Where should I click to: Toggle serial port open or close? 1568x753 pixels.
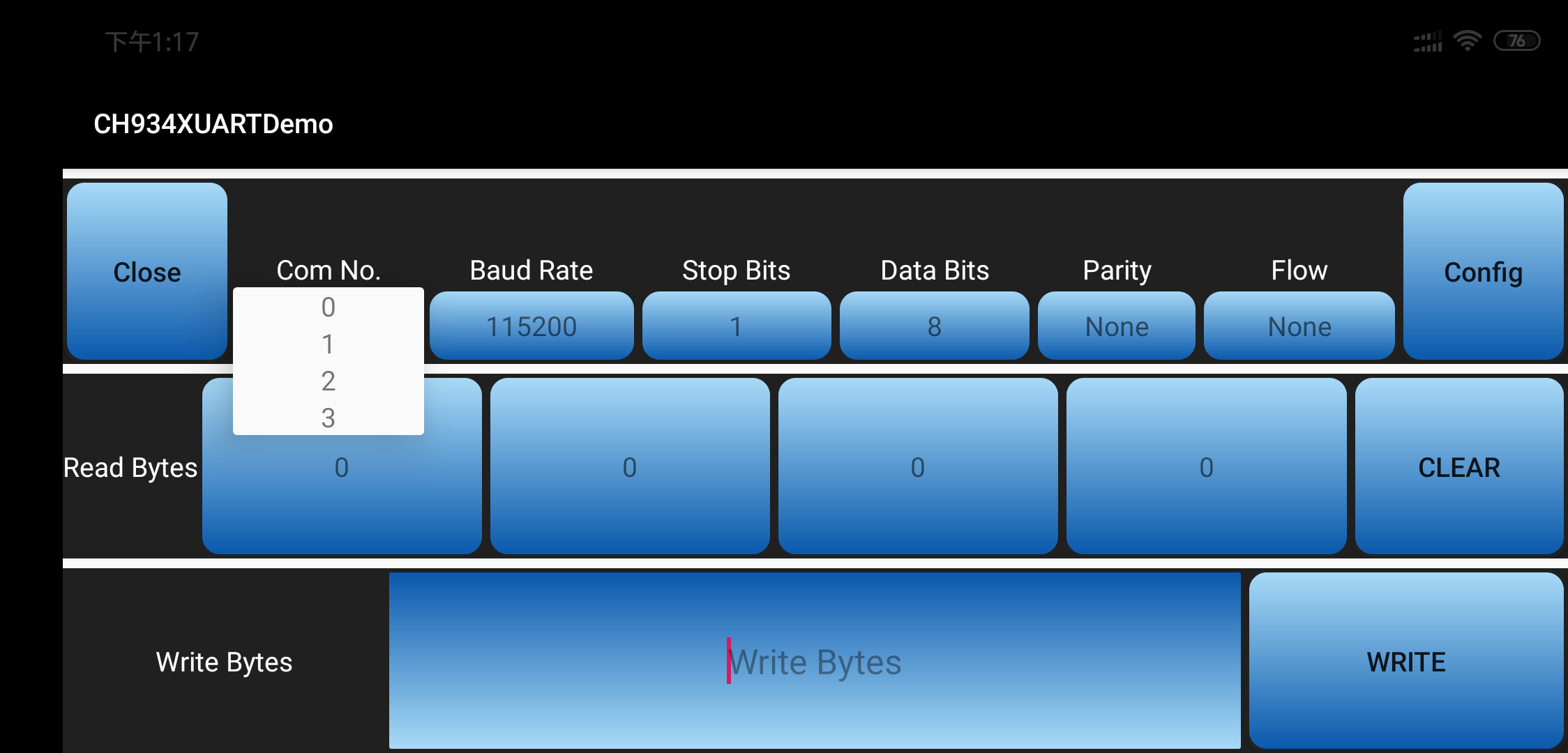pyautogui.click(x=148, y=271)
